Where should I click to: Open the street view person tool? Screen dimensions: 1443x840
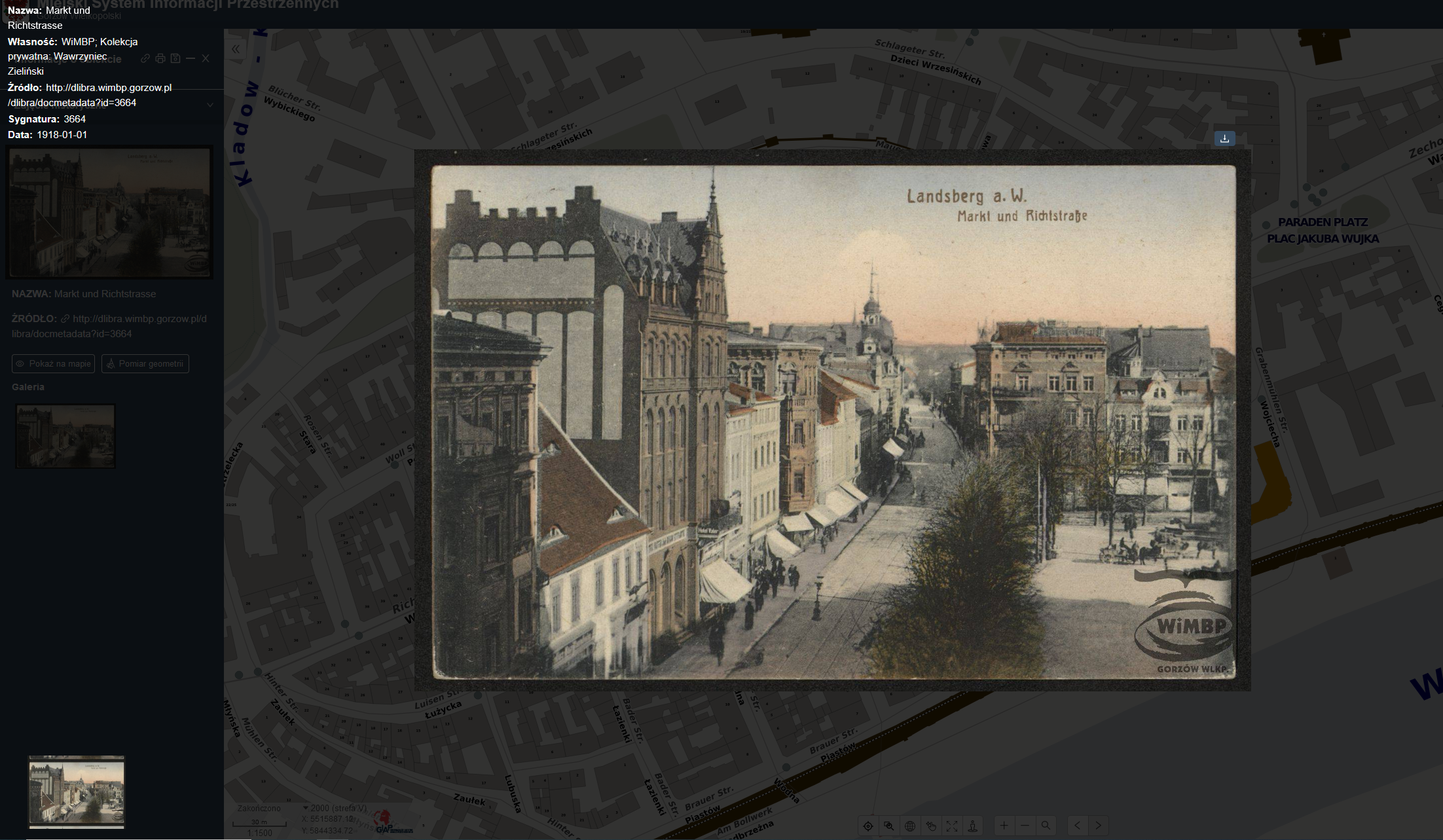point(973,826)
